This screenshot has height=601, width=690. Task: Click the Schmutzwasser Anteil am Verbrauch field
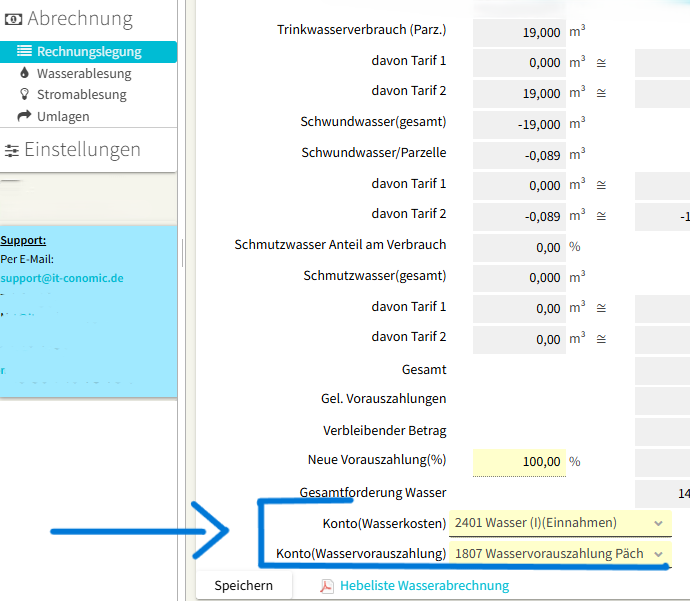click(516, 247)
